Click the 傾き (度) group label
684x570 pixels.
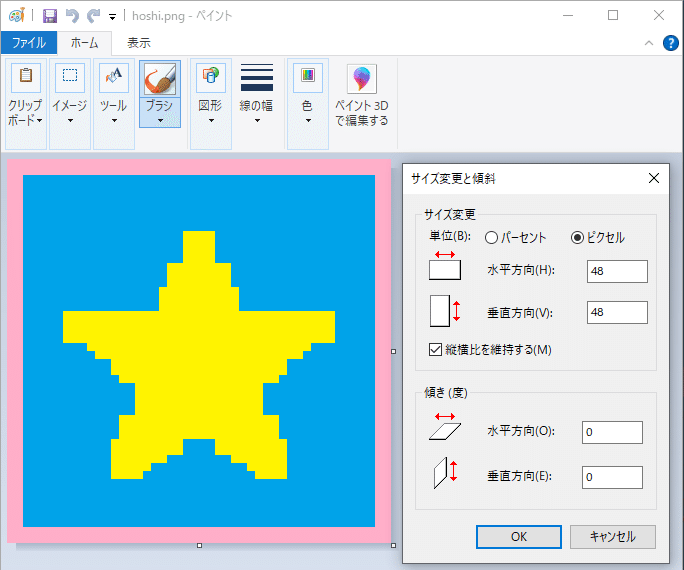point(446,393)
